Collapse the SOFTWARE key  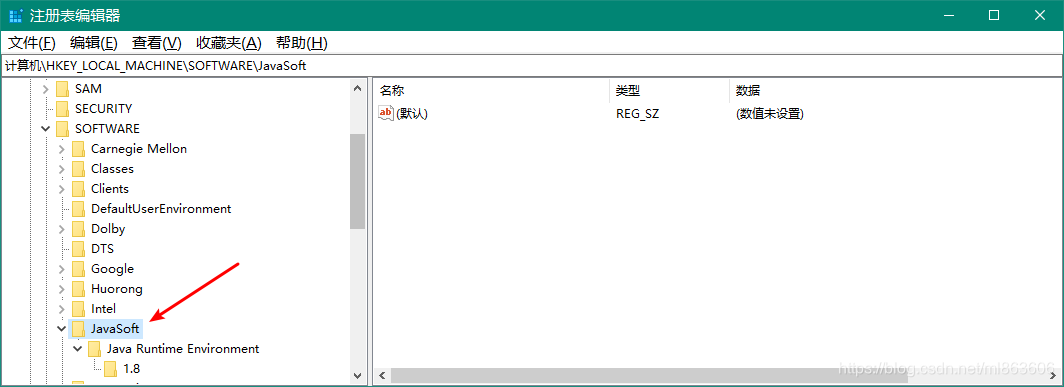point(45,129)
